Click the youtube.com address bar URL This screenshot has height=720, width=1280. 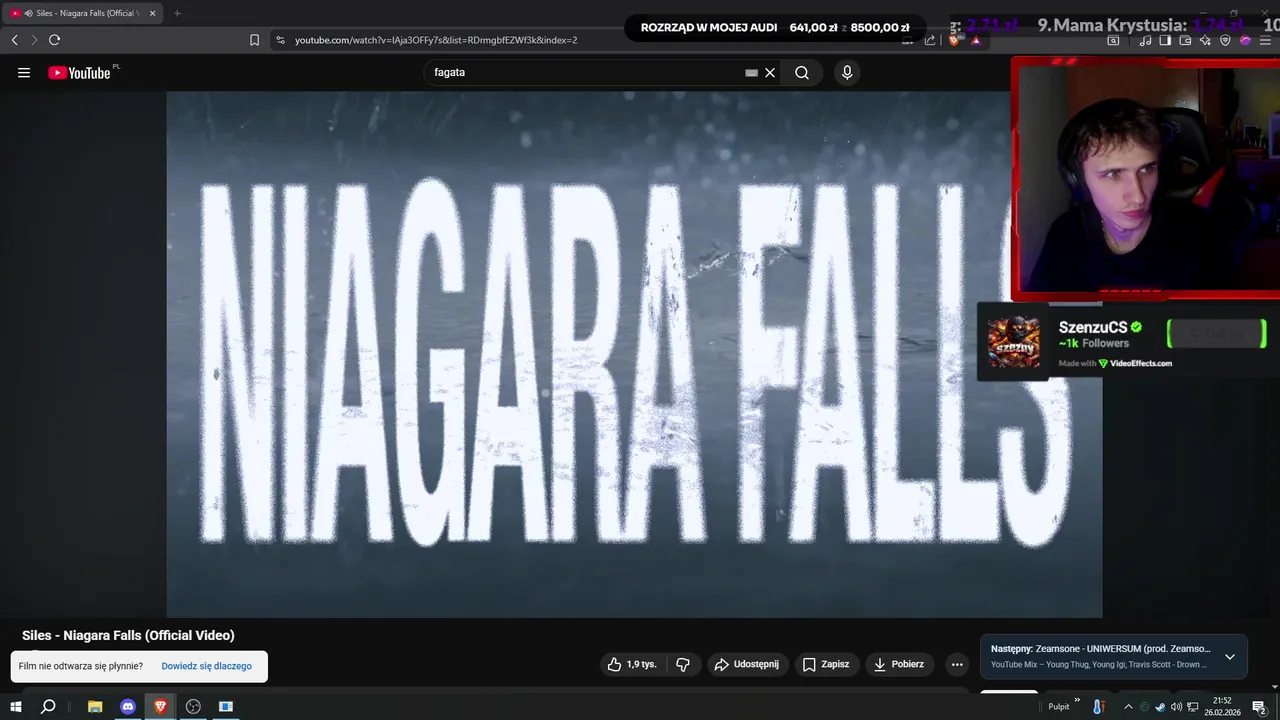436,40
